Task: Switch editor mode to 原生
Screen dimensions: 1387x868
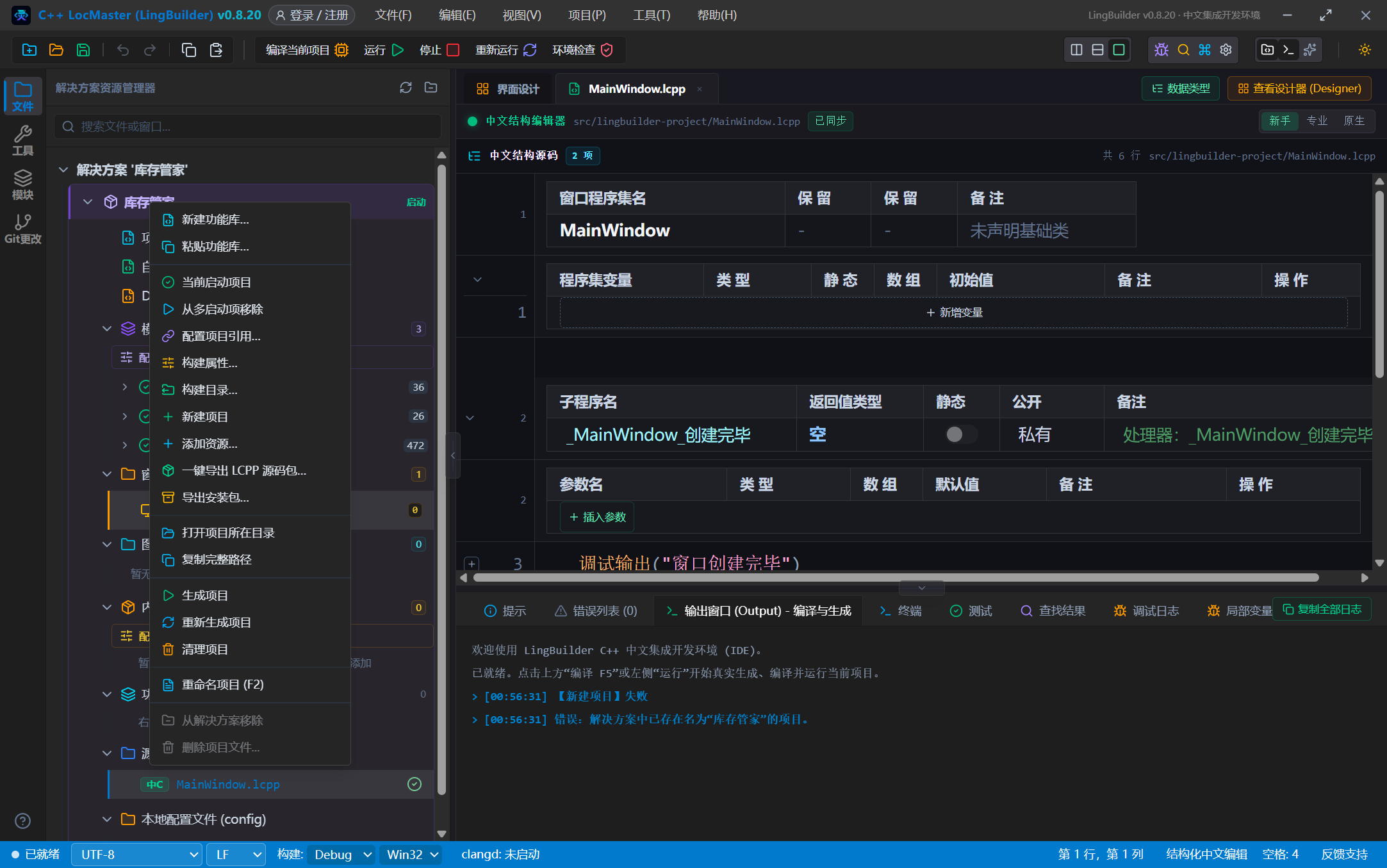Action: point(1354,121)
